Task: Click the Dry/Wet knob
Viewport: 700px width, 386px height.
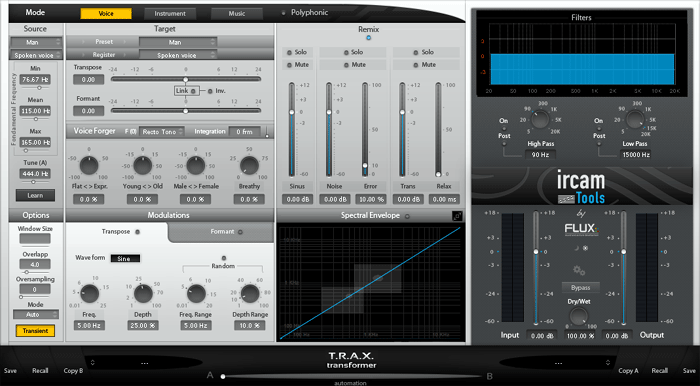Action: pos(579,316)
